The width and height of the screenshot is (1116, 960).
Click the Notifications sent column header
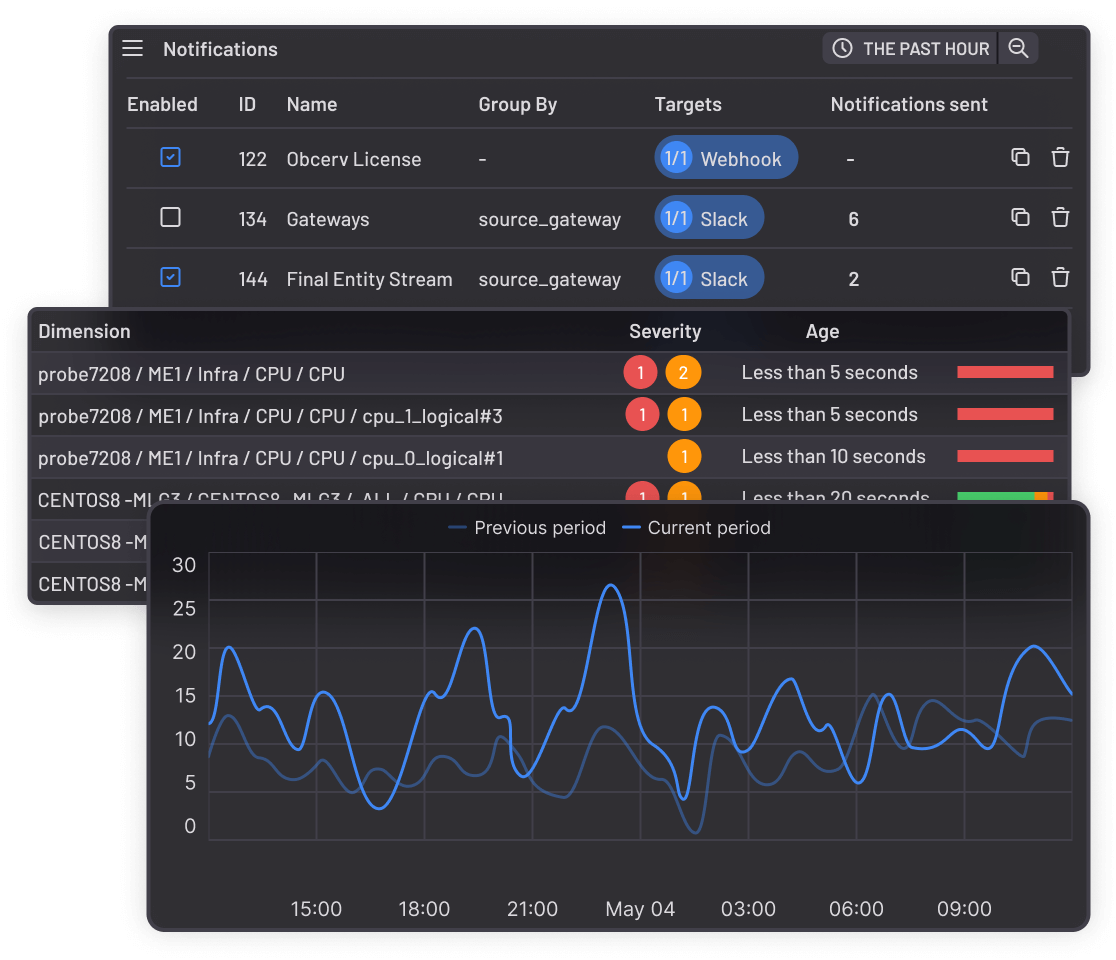coord(908,104)
